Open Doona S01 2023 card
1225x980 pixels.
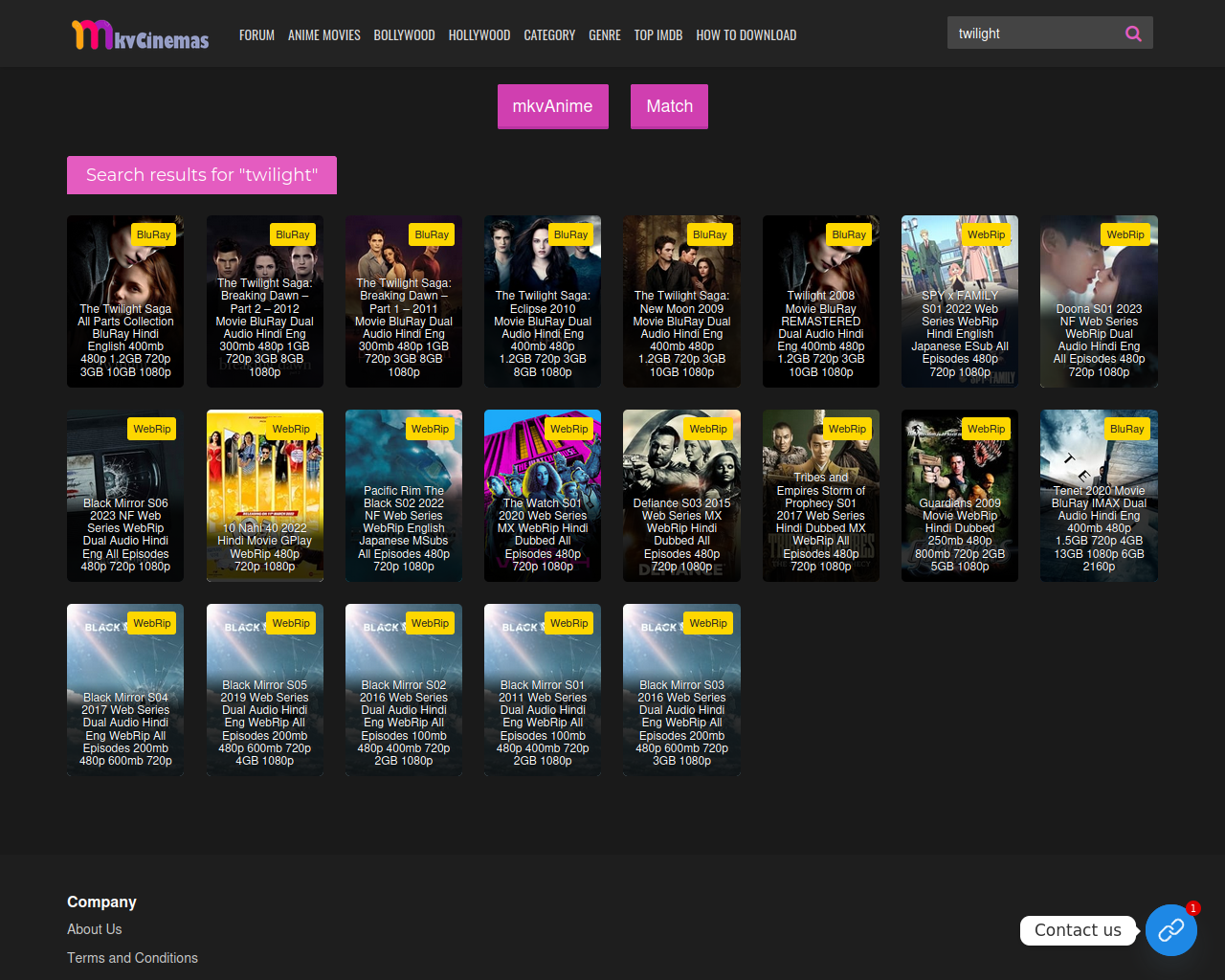pos(1099,301)
